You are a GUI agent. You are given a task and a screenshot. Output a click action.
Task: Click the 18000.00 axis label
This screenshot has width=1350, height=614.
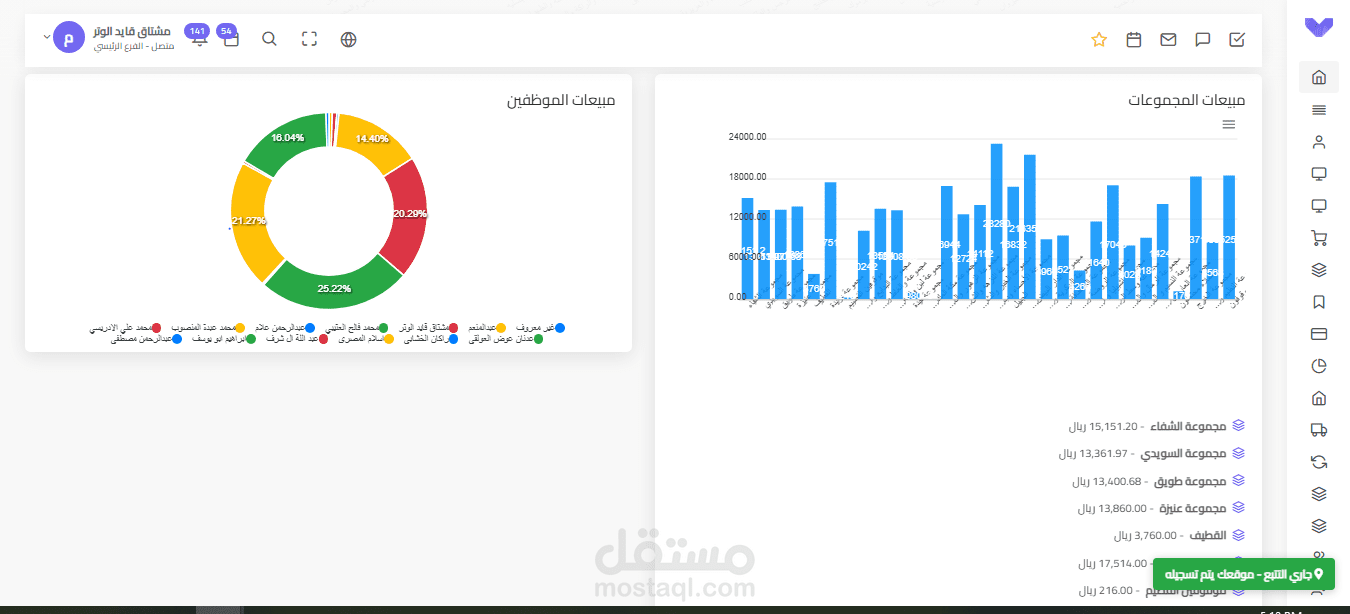(x=747, y=177)
